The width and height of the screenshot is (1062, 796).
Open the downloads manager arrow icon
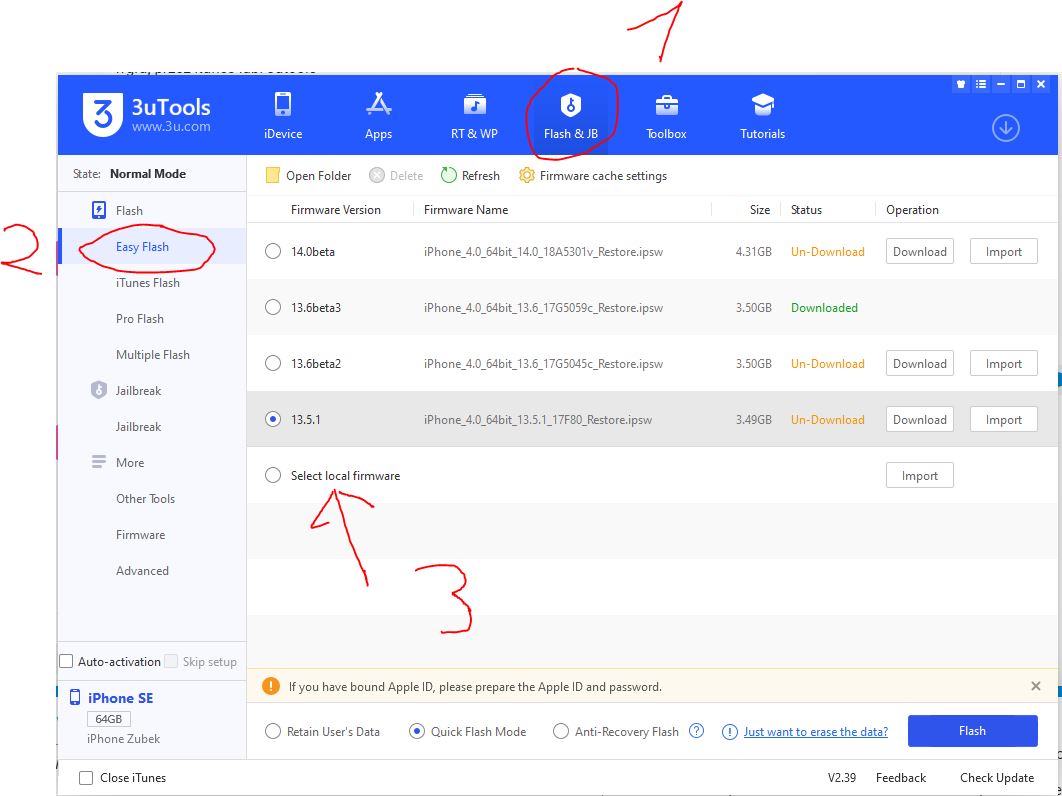[1006, 128]
